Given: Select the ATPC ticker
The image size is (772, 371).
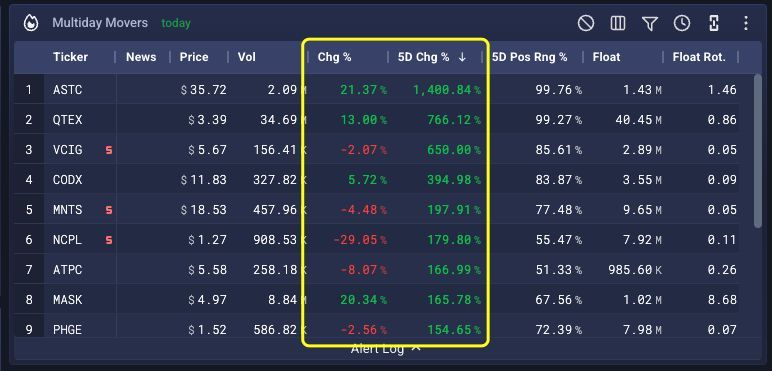Looking at the screenshot, I should point(67,270).
